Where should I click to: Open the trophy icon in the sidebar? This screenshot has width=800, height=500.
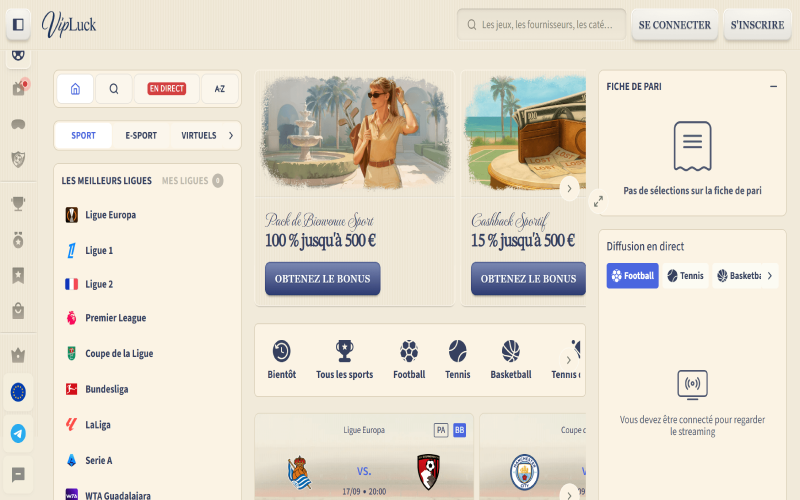pos(18,204)
